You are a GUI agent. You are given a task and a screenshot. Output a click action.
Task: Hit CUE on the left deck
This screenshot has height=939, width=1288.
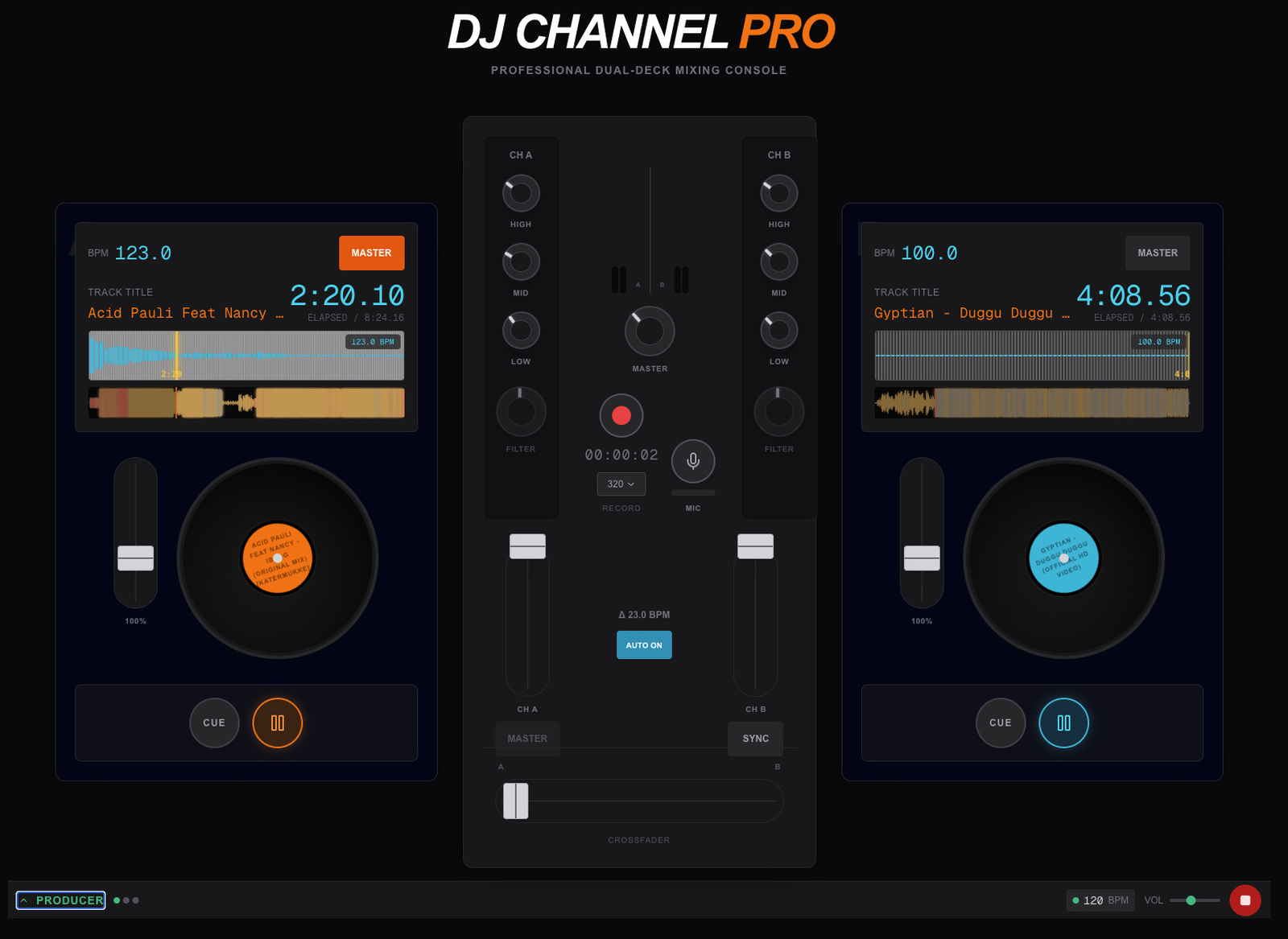click(214, 723)
